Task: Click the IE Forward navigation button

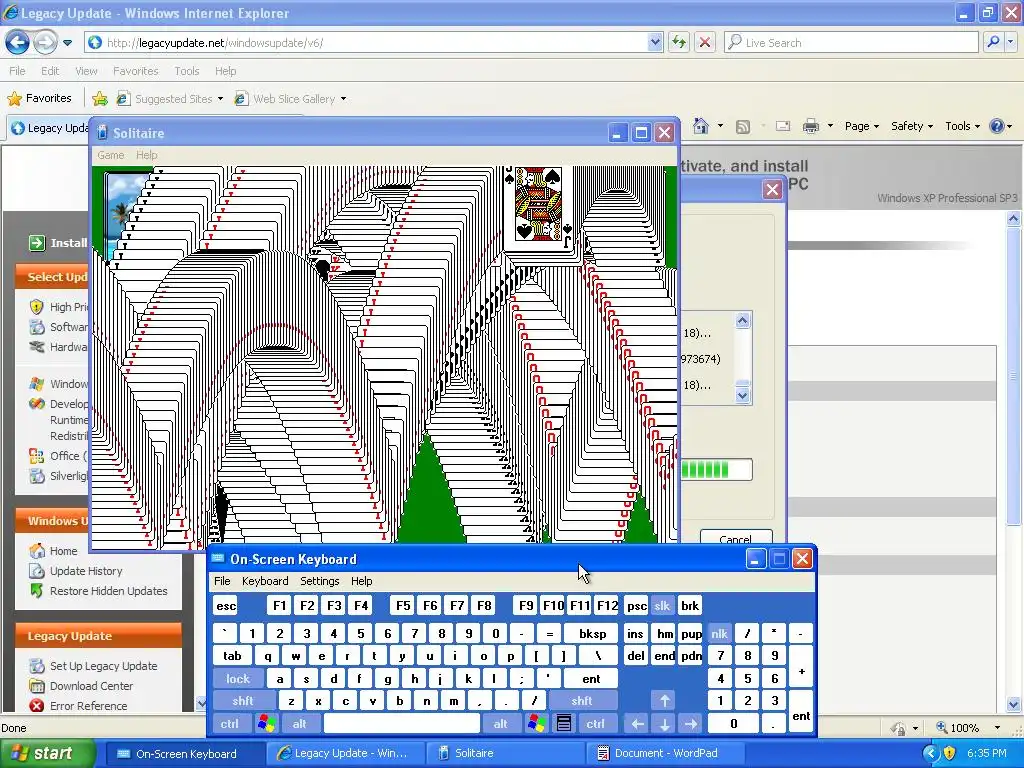Action: pyautogui.click(x=45, y=43)
